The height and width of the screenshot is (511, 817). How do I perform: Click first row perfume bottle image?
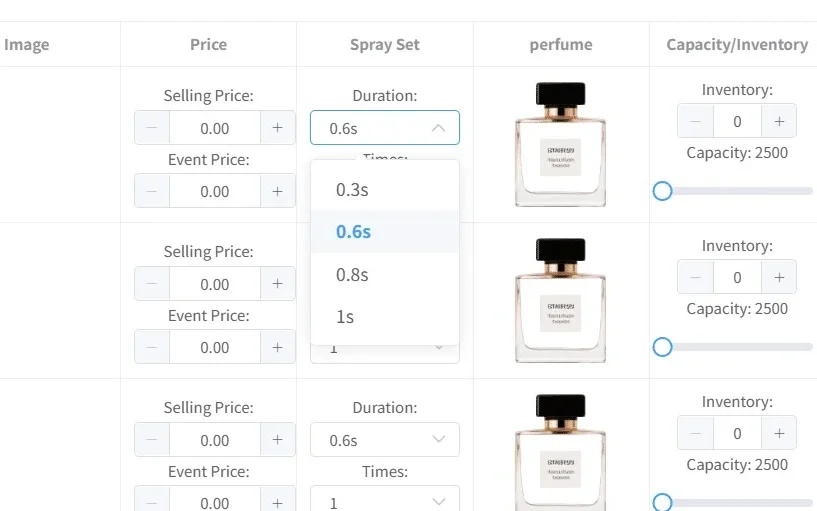(560, 144)
